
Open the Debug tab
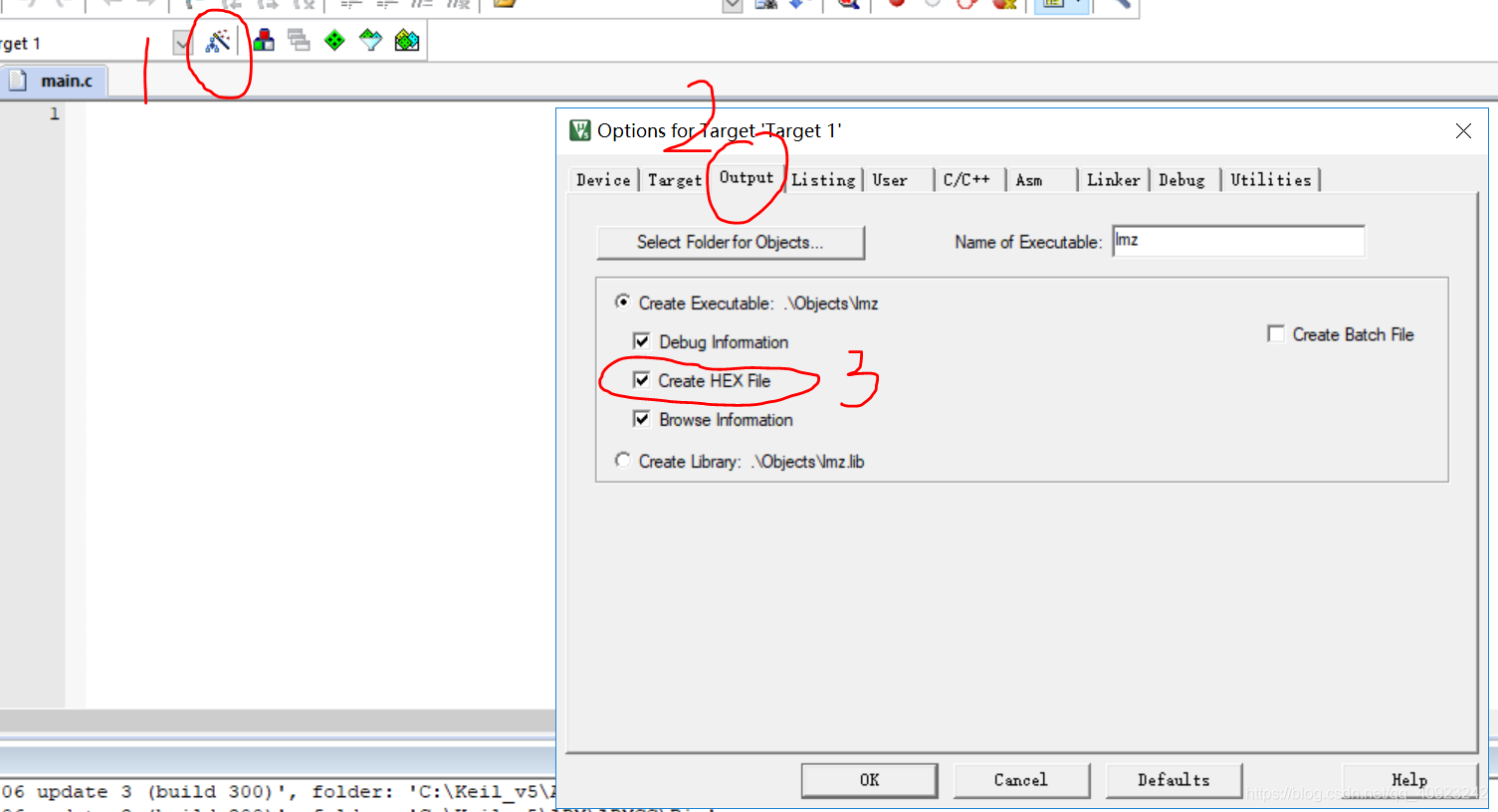[x=1181, y=180]
